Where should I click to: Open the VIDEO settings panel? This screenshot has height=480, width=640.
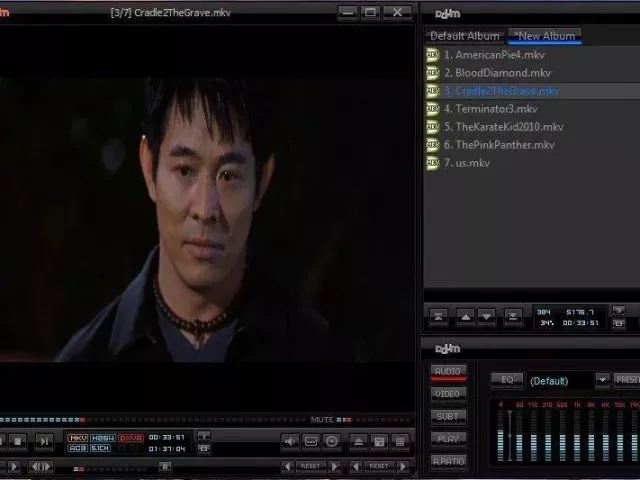point(449,394)
